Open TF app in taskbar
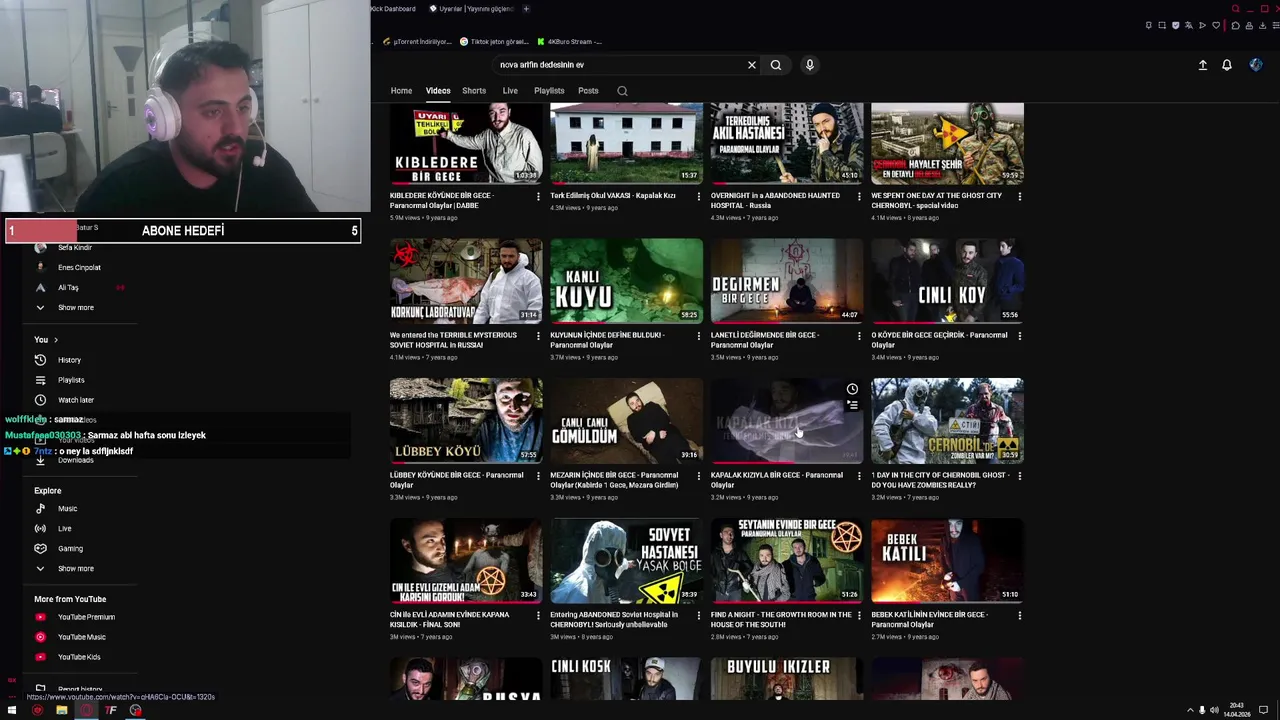1280x720 pixels. point(111,710)
